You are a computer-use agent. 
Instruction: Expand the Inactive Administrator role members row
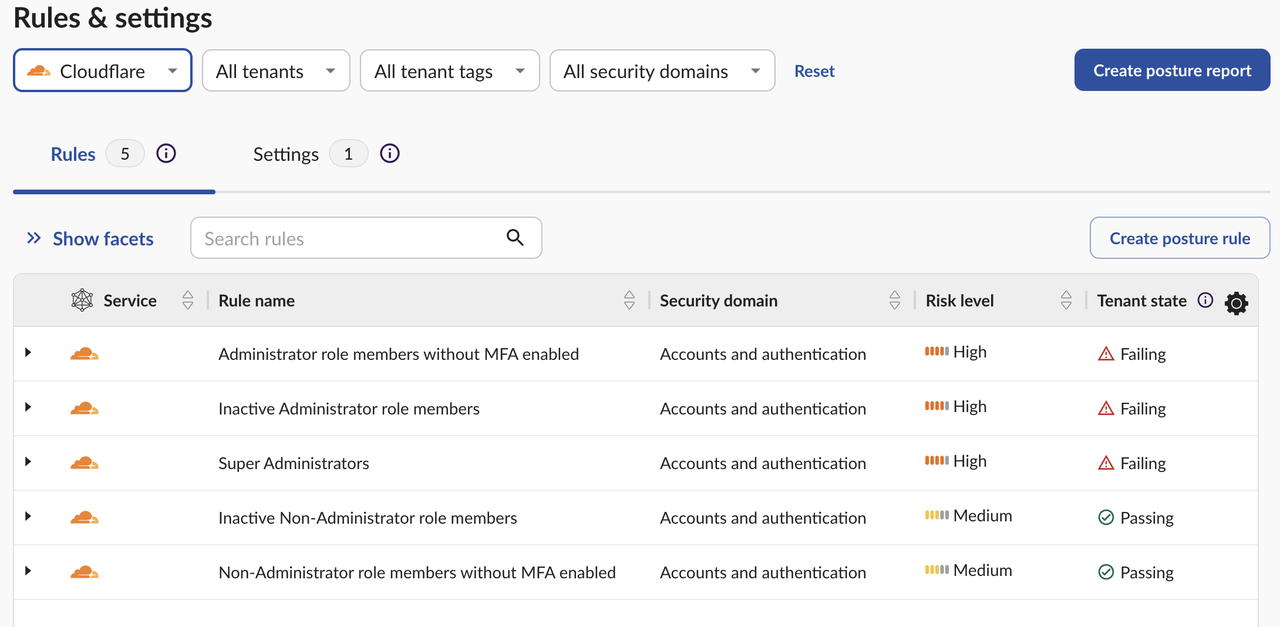(x=28, y=407)
